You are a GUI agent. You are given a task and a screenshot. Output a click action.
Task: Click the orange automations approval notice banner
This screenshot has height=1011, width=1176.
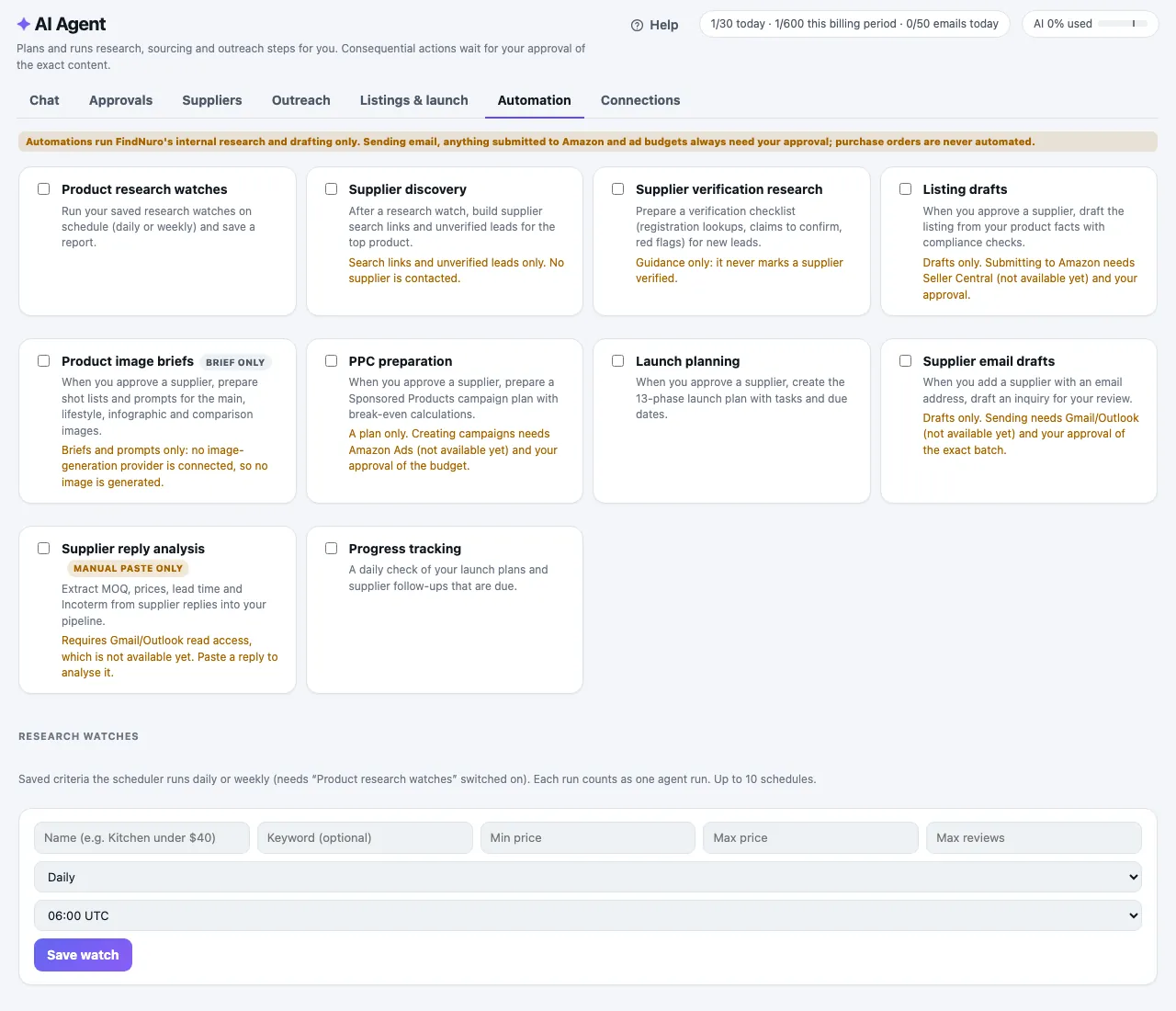pyautogui.click(x=588, y=142)
